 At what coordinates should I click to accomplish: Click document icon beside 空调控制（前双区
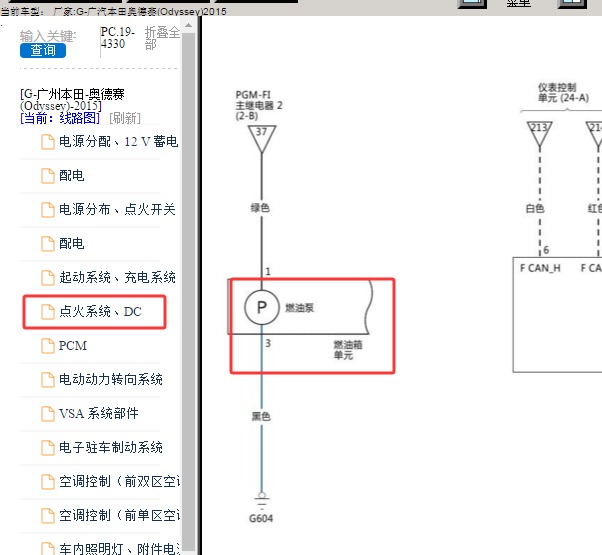click(x=48, y=481)
